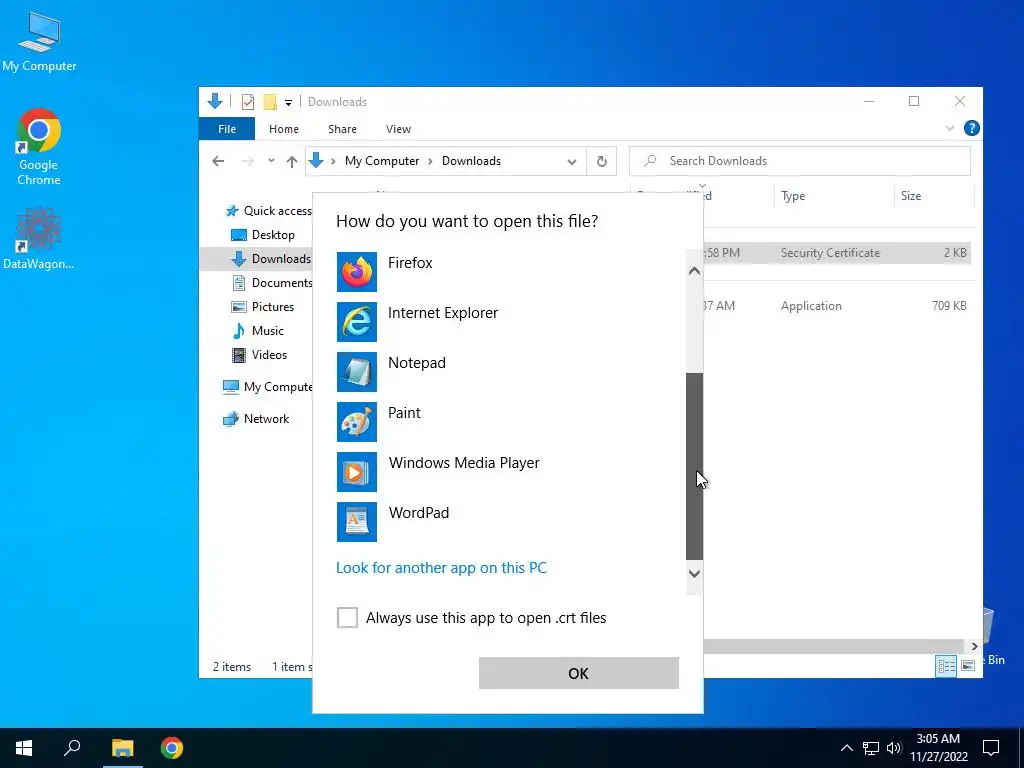1024x768 pixels.
Task: Open the taskbar search magnifier
Action: (72, 748)
